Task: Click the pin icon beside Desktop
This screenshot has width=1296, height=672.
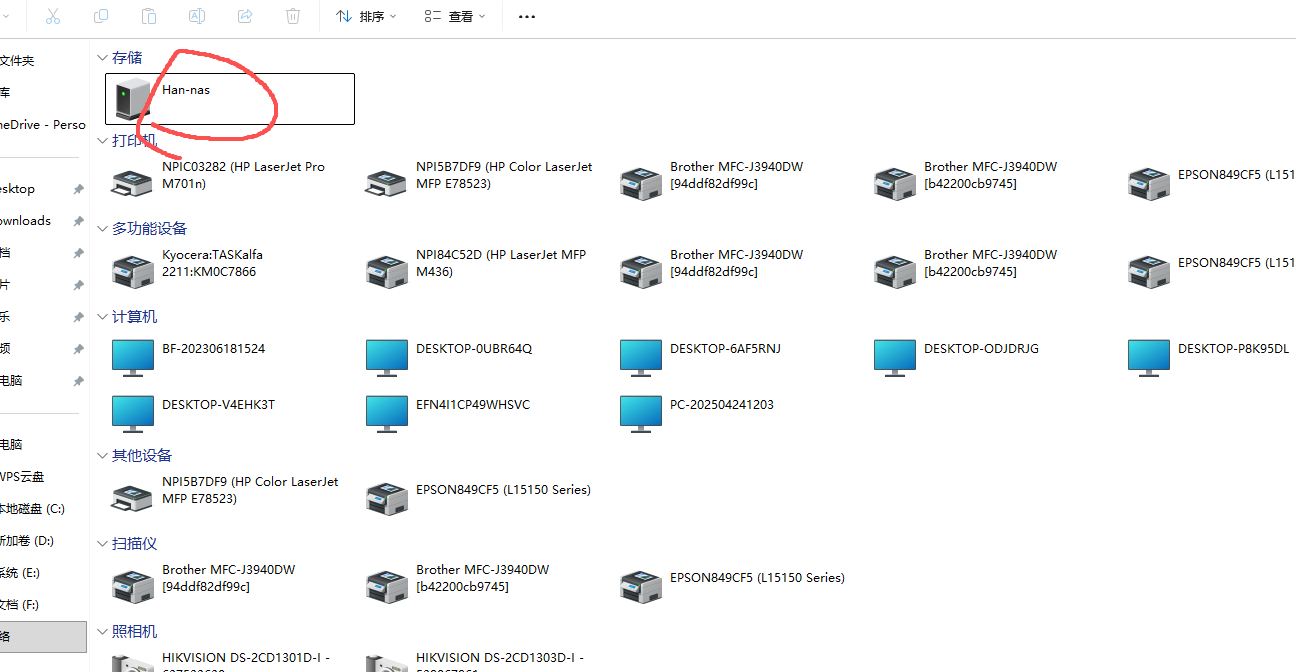Action: pos(78,189)
